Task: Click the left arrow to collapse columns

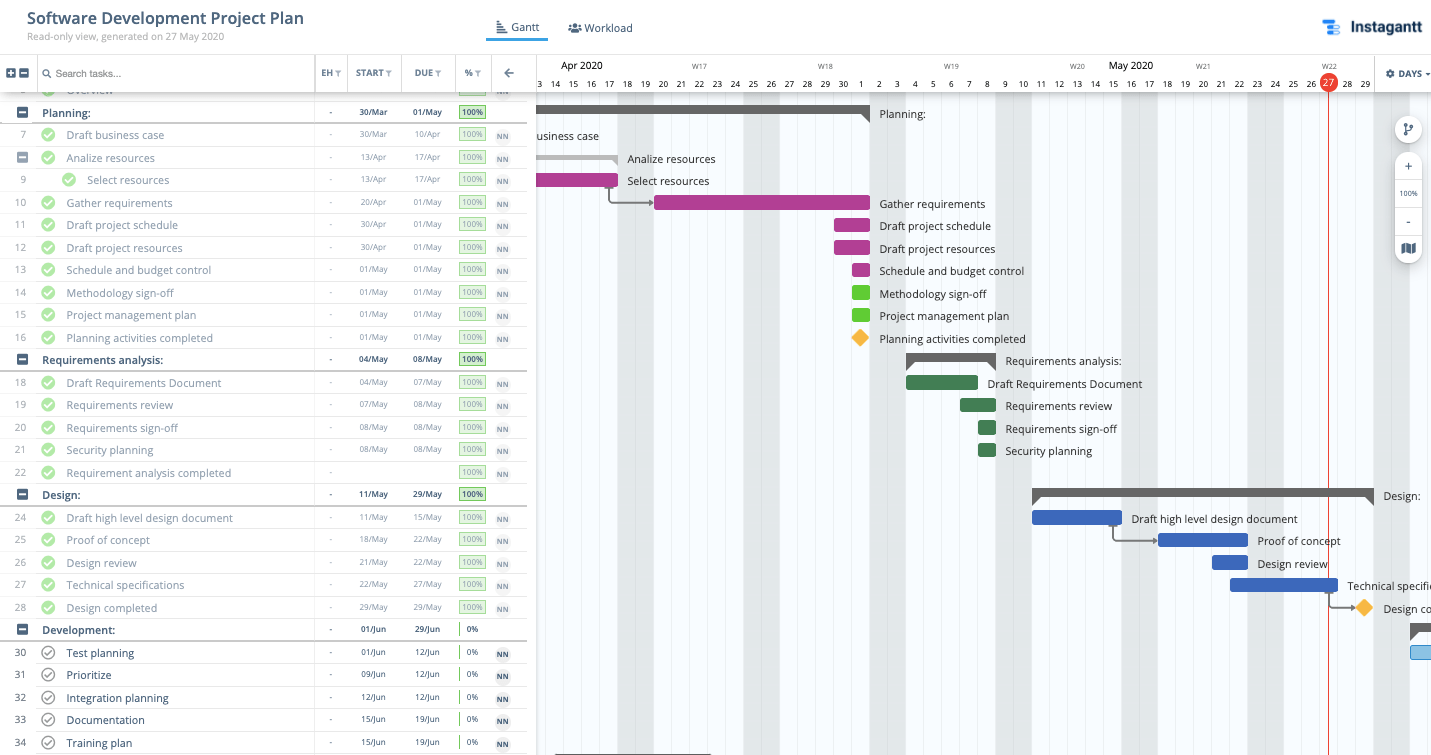Action: point(509,73)
